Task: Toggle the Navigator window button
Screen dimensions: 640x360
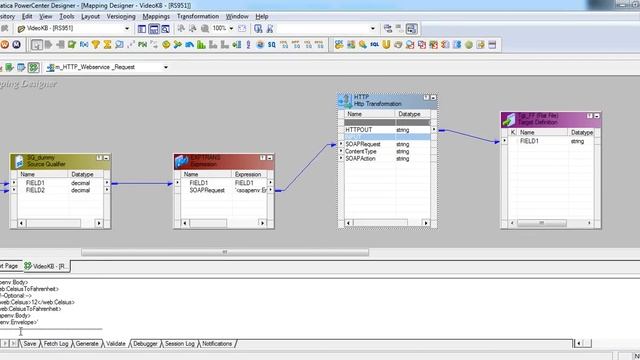Action: click(142, 29)
